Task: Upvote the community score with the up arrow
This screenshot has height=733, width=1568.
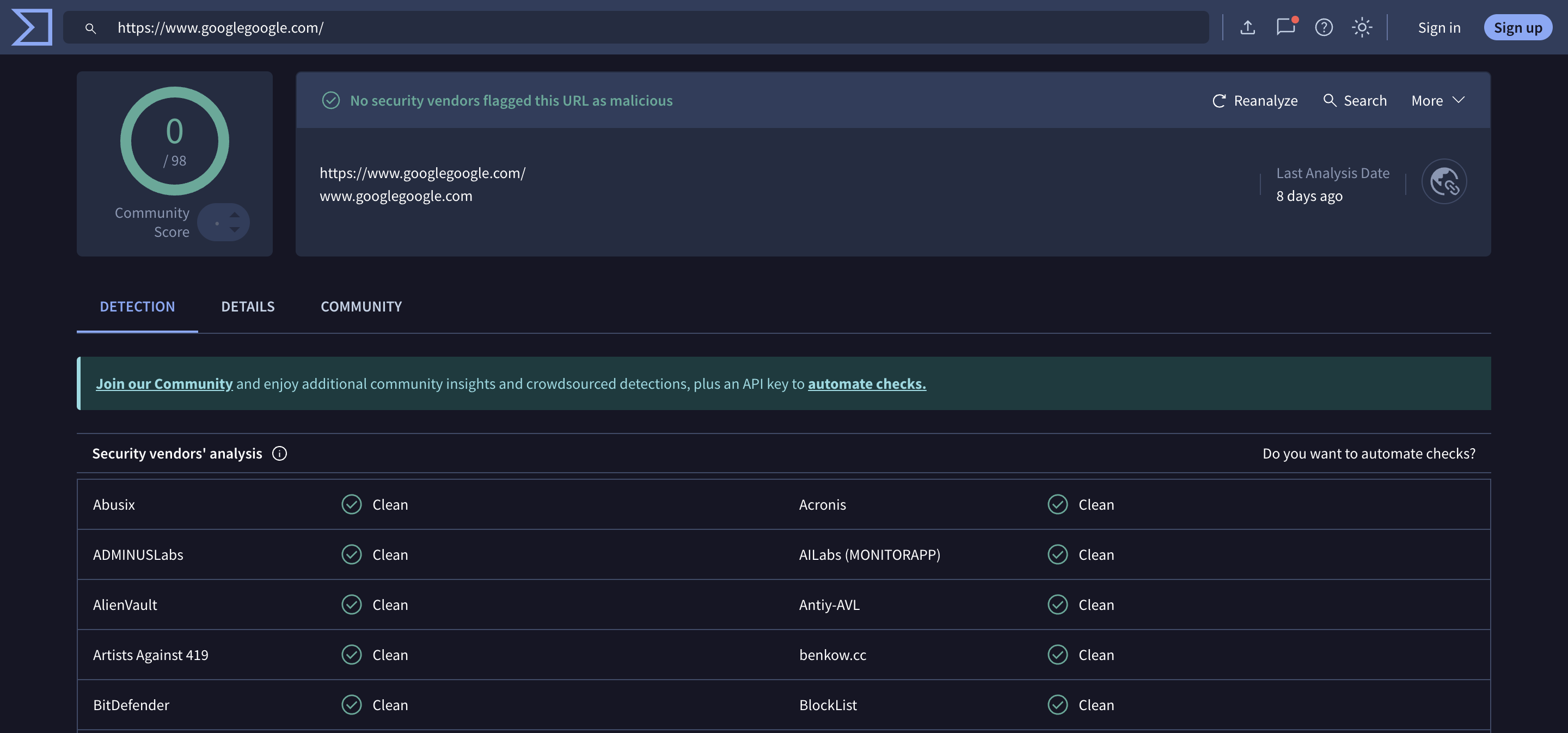Action: tap(234, 215)
